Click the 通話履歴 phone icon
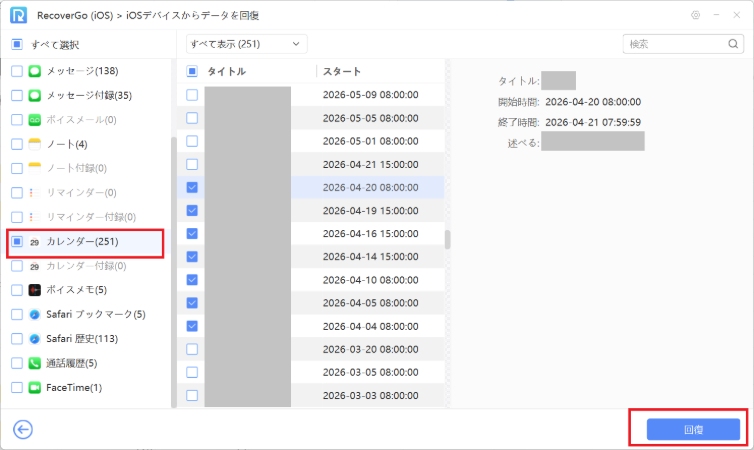This screenshot has width=754, height=450. (35, 363)
